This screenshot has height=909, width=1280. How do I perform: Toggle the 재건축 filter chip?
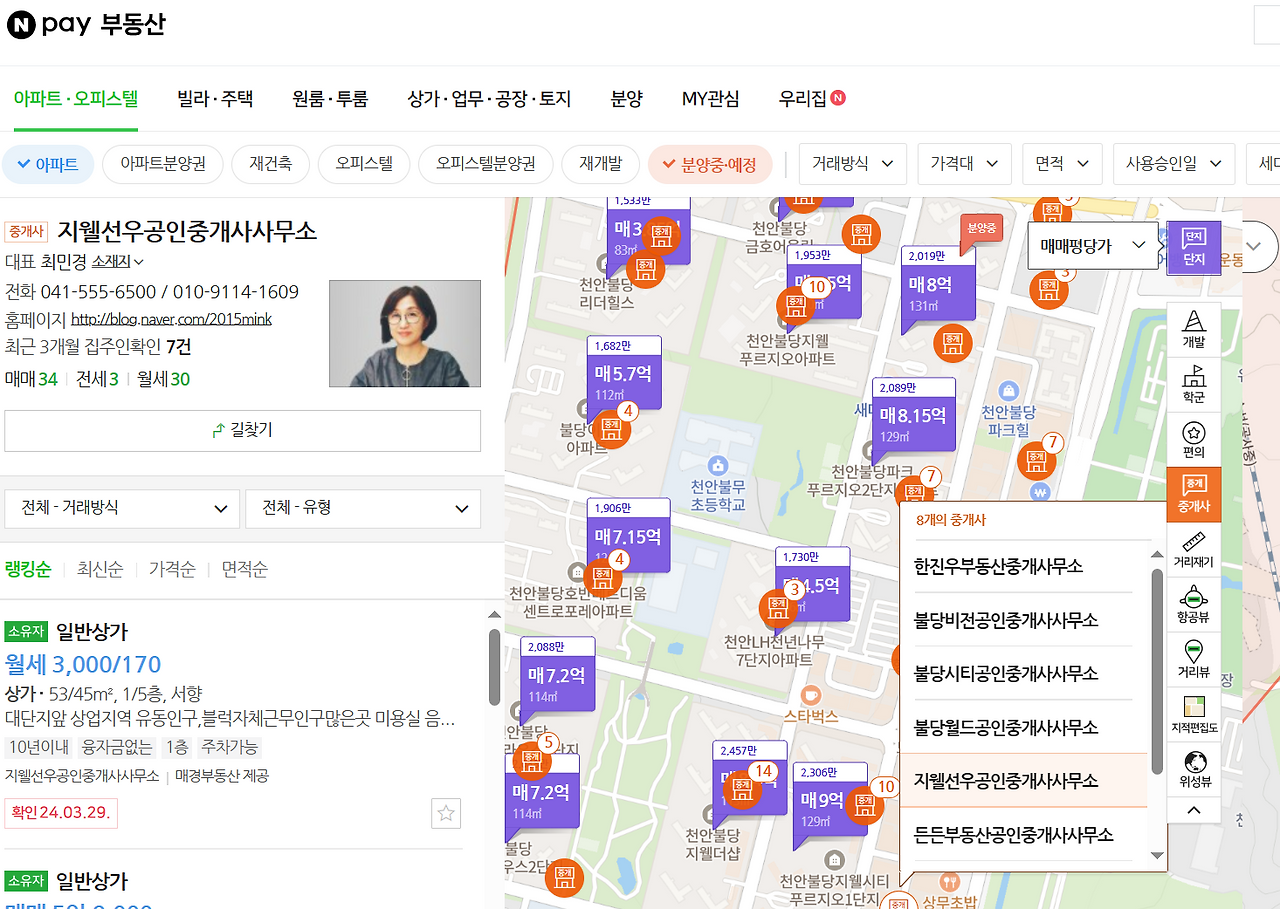tap(270, 164)
